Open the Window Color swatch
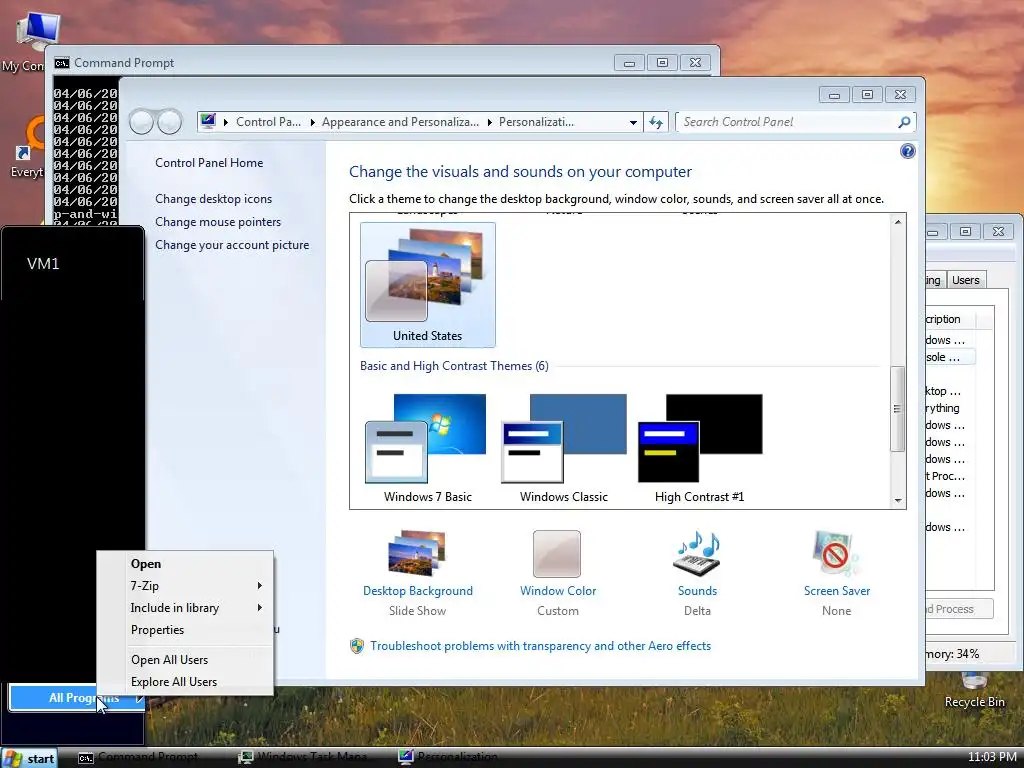Viewport: 1024px width, 768px height. click(x=557, y=554)
